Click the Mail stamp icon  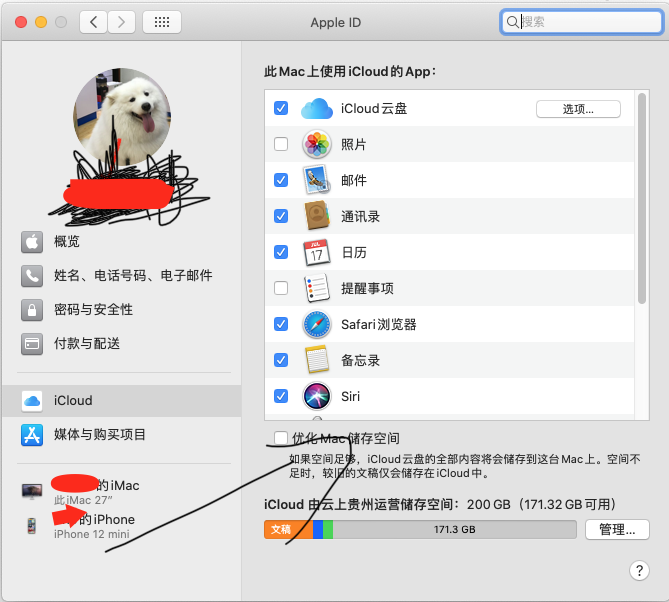[x=317, y=180]
